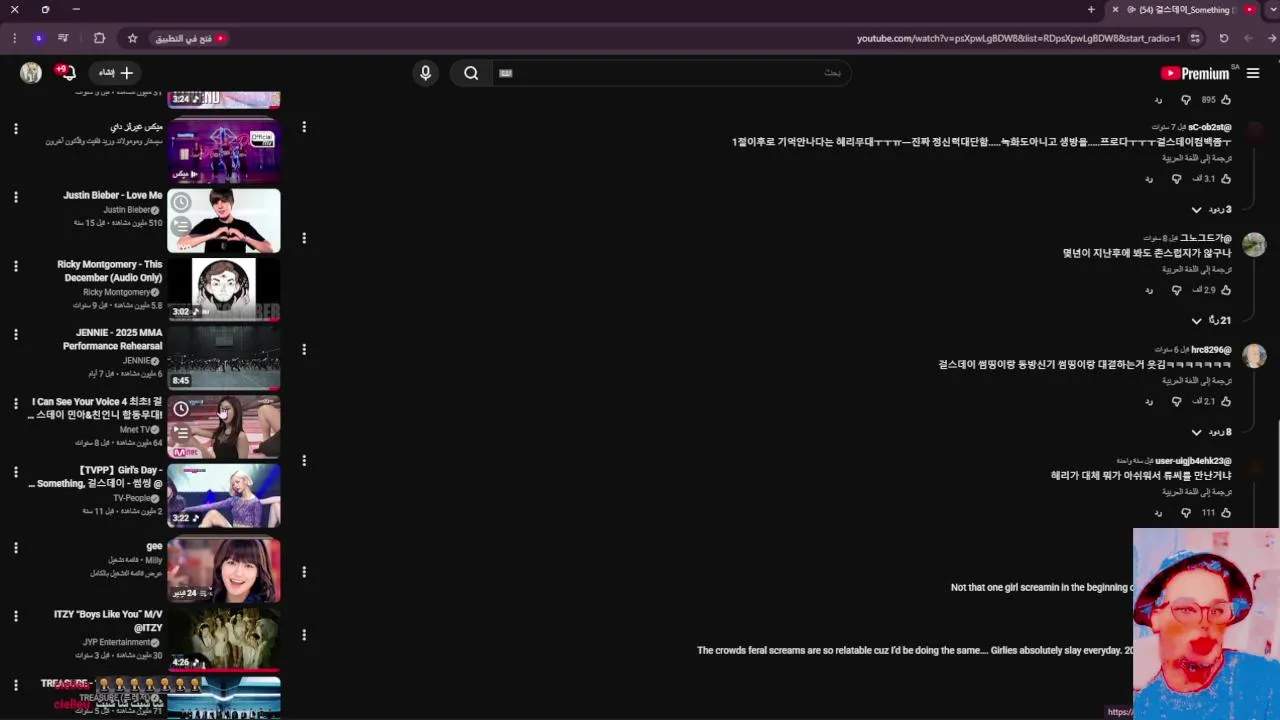View site information icon in address bar
Viewport: 1280px width, 720px height.
[1195, 38]
